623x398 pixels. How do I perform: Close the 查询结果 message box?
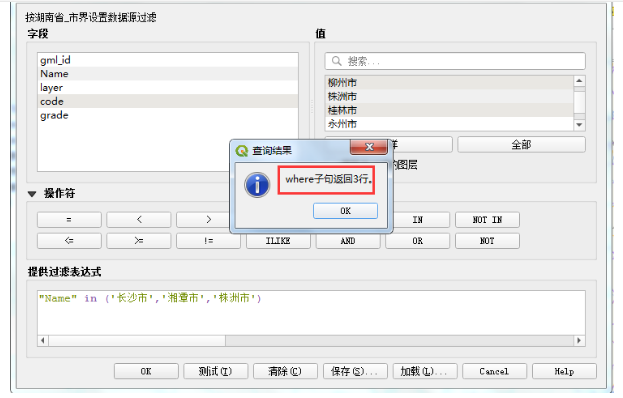coord(369,147)
